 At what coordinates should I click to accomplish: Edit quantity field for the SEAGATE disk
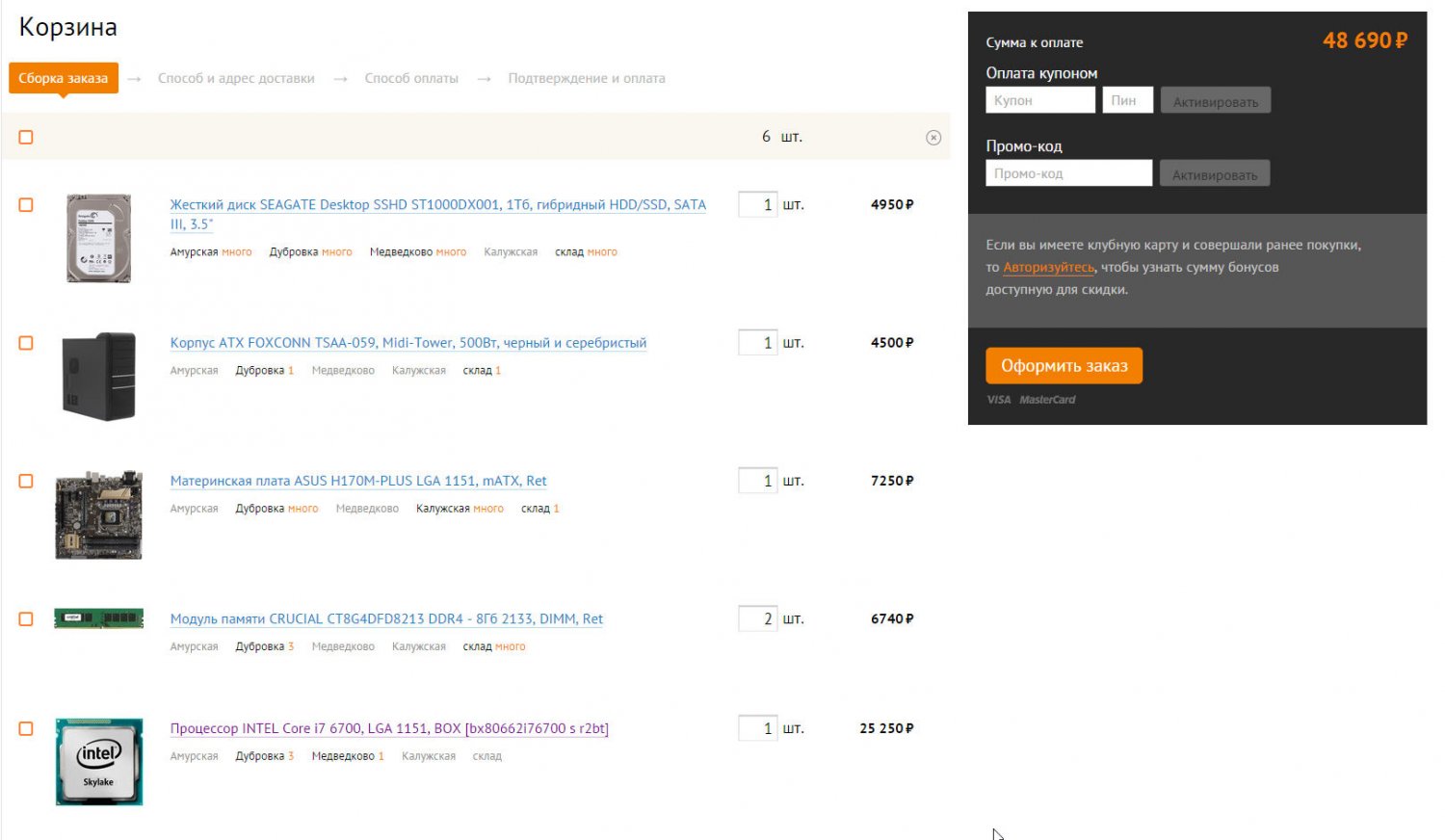(x=757, y=204)
